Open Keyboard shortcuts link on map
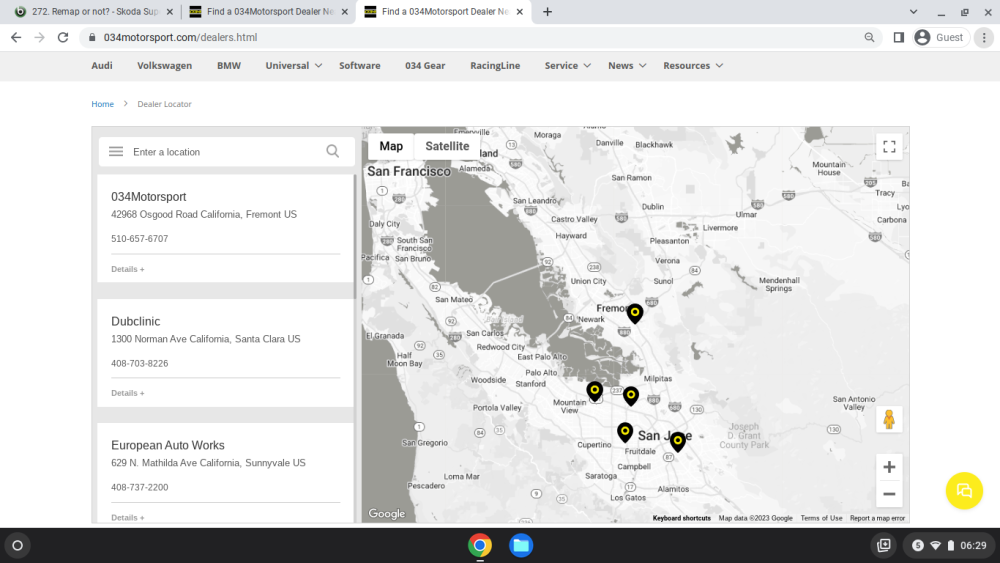This screenshot has width=1000, height=563. tap(681, 518)
